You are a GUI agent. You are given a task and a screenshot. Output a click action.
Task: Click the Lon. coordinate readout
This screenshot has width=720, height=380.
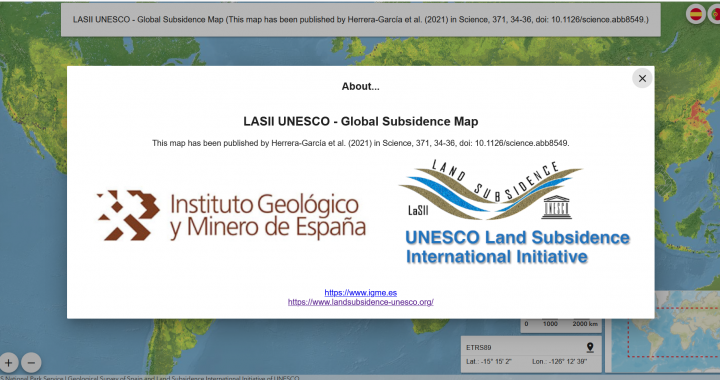coord(559,361)
